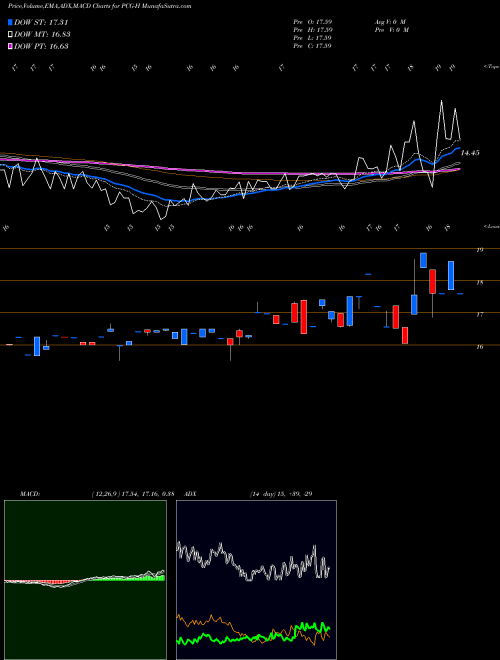Click the MACD panel heading
This screenshot has width=500, height=660.
point(29,494)
